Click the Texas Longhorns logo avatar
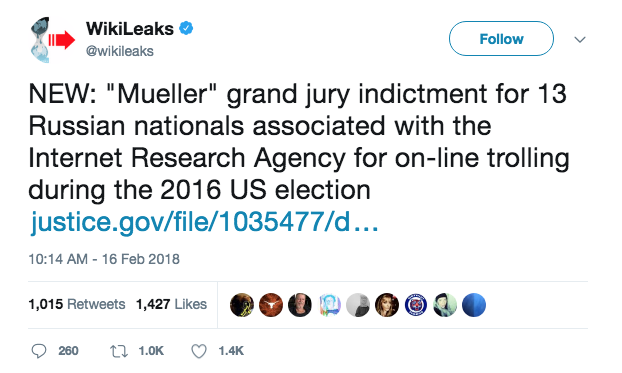The width and height of the screenshot is (622, 373). (x=271, y=305)
